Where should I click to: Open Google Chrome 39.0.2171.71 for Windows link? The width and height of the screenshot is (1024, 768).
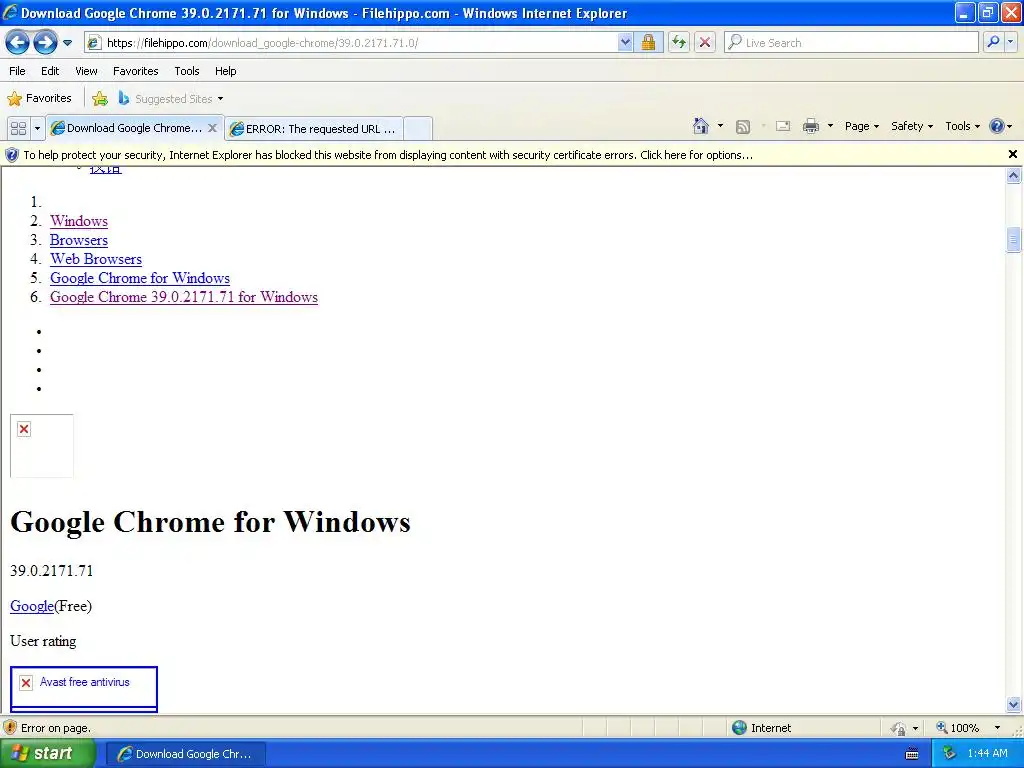coord(184,296)
